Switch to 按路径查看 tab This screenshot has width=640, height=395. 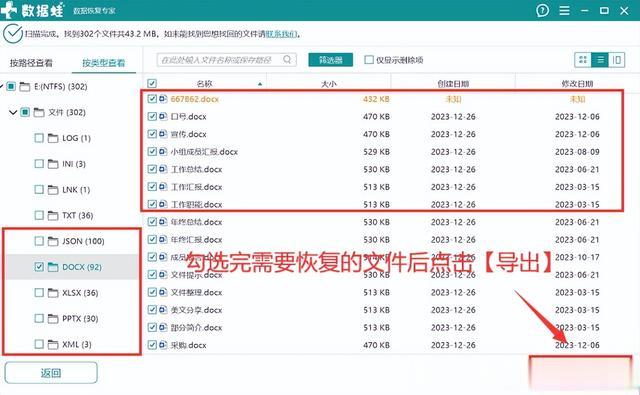pos(31,63)
